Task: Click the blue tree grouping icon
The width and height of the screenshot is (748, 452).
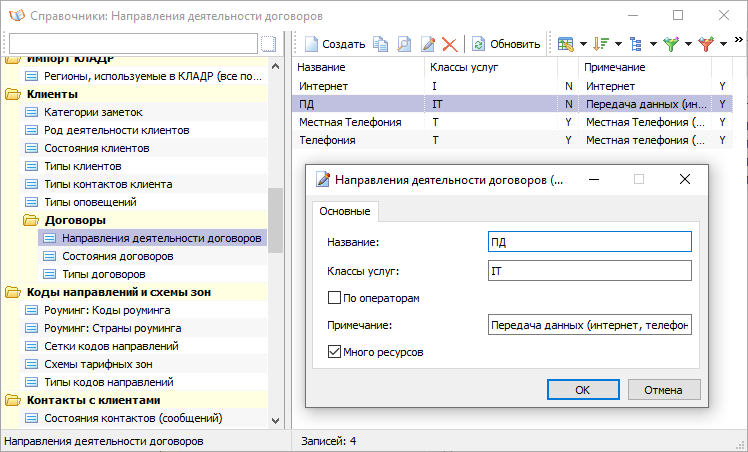Action: coord(636,44)
